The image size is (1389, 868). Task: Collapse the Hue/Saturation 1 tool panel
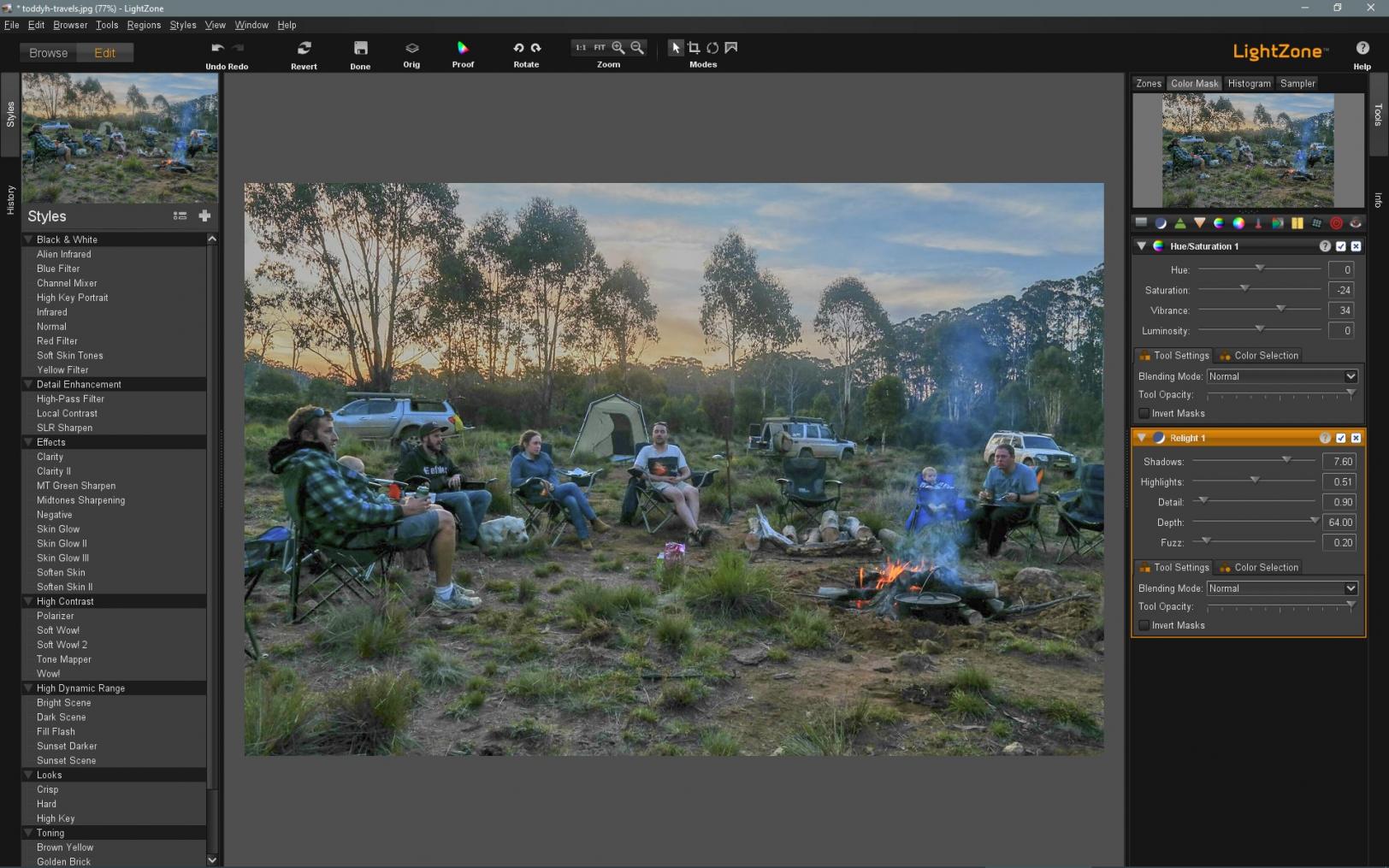(x=1141, y=246)
